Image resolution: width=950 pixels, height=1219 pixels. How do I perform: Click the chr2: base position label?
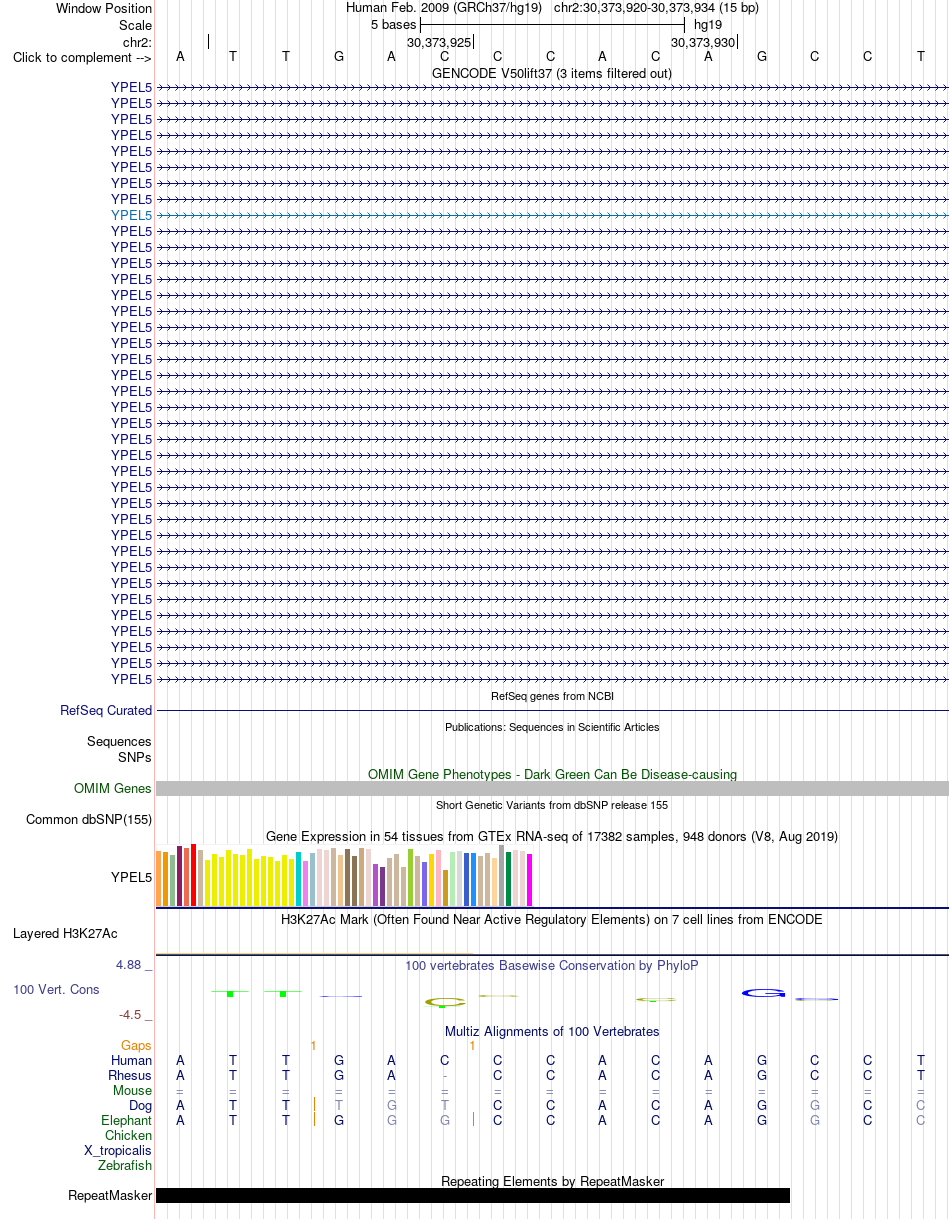coord(137,42)
